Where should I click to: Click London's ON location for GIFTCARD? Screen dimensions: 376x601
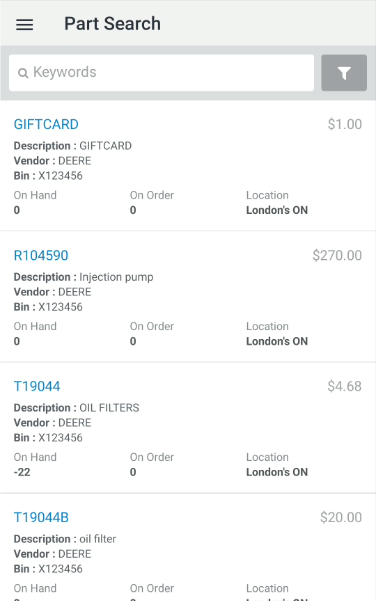pos(277,210)
